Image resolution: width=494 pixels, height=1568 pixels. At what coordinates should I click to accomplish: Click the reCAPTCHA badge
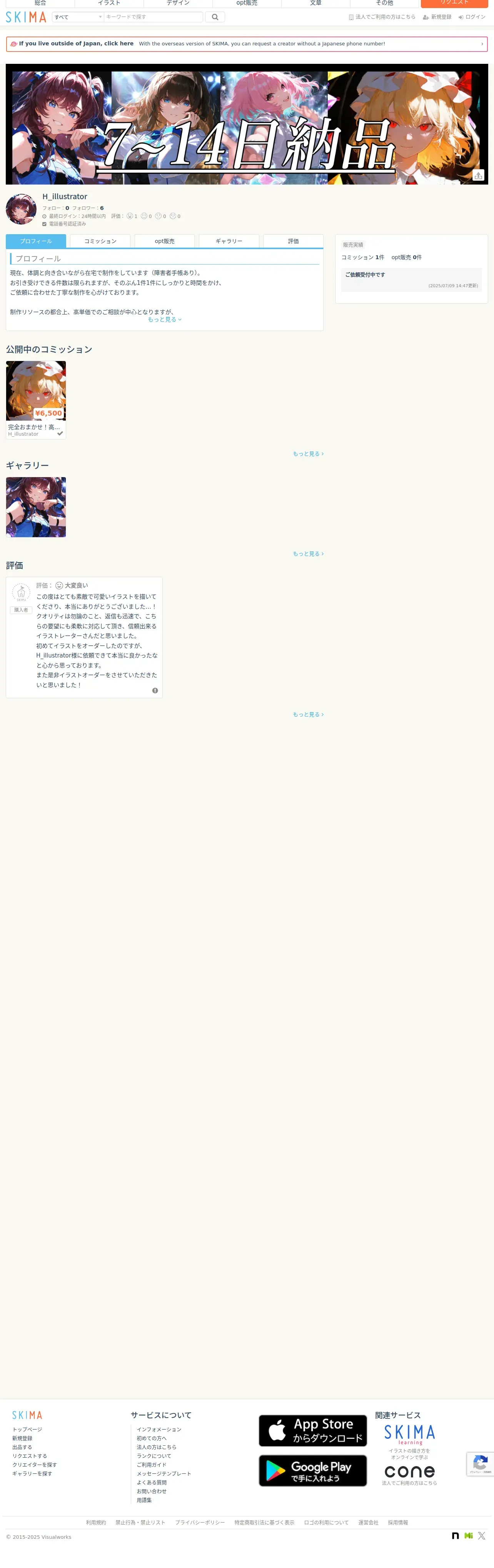[480, 1464]
